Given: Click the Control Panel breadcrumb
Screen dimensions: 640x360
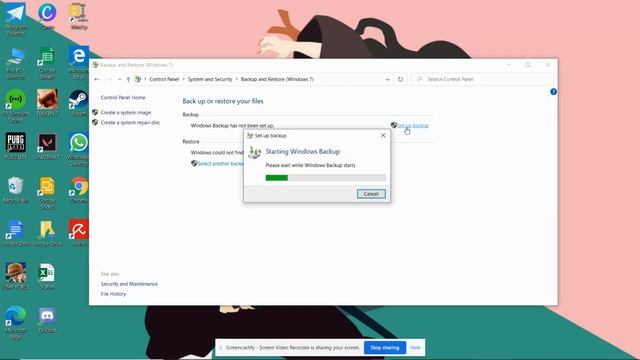Looking at the screenshot, I should (x=164, y=79).
